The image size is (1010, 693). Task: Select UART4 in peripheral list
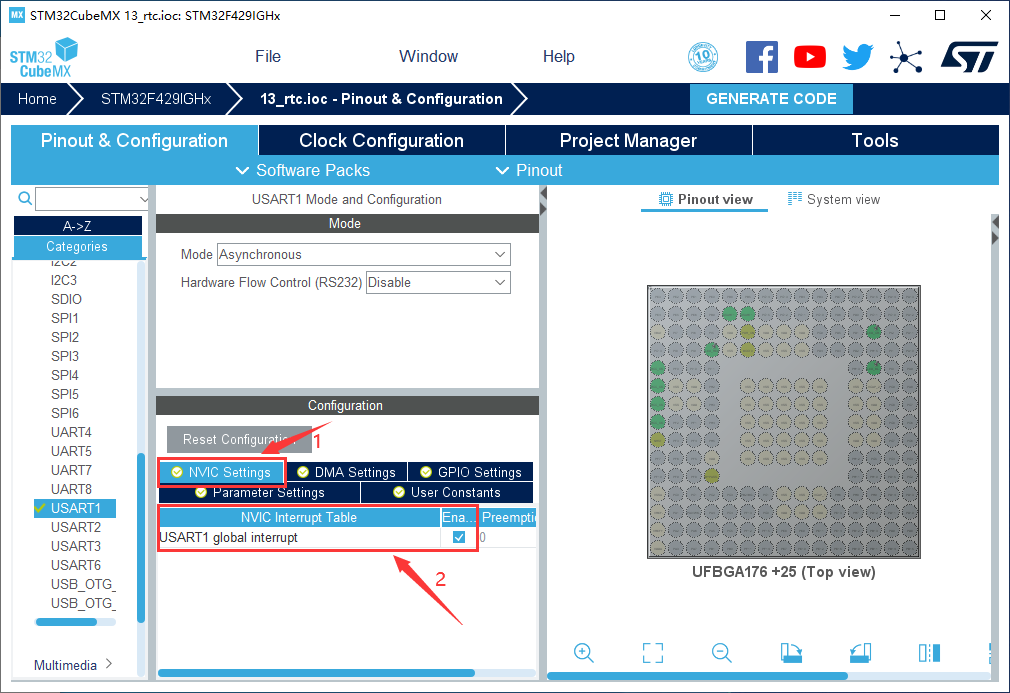coord(71,432)
